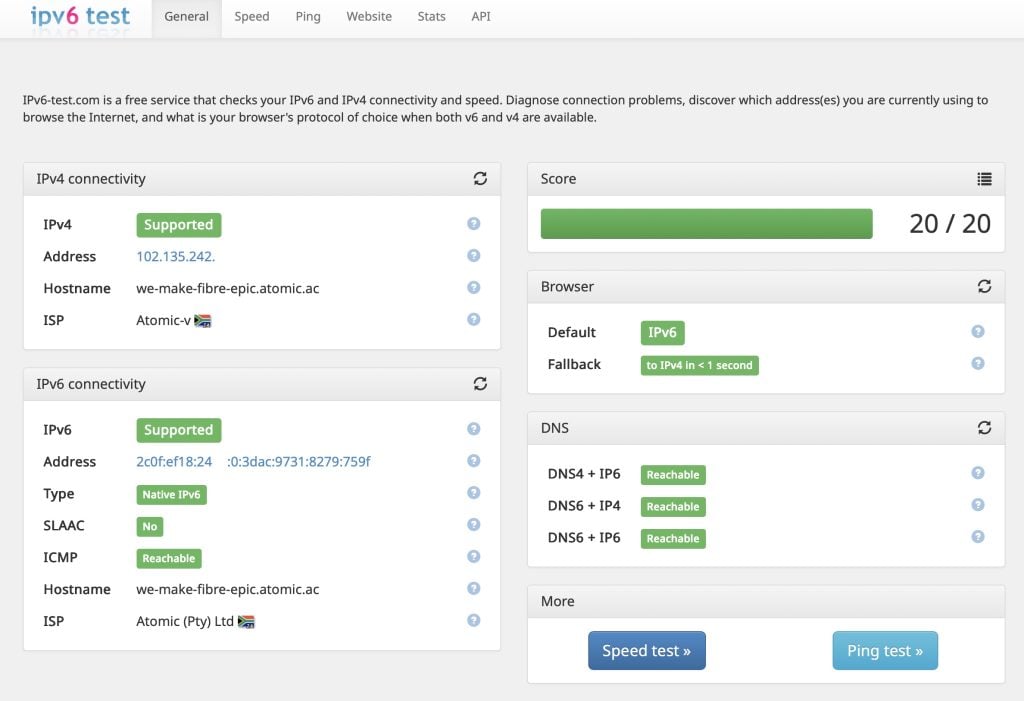Click the green score progress bar
The image size is (1024, 701).
[x=707, y=223]
